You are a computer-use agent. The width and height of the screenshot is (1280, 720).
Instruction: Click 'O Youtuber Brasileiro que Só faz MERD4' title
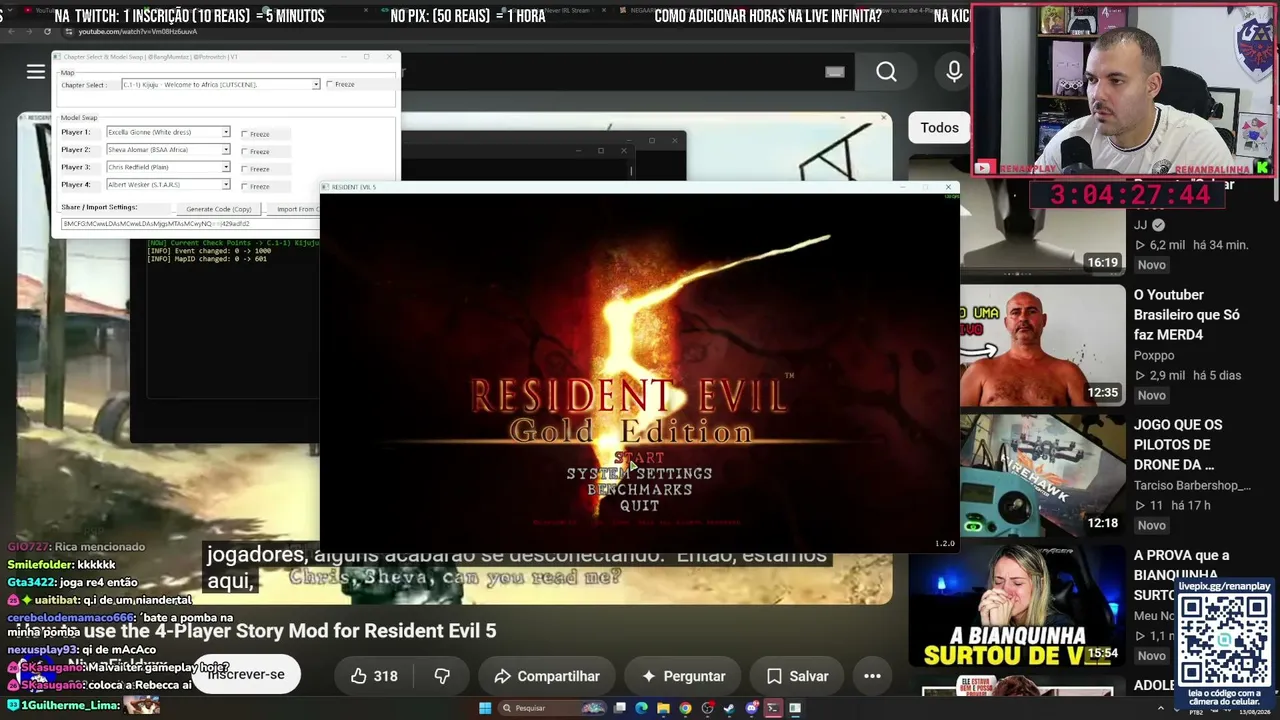pos(1187,315)
